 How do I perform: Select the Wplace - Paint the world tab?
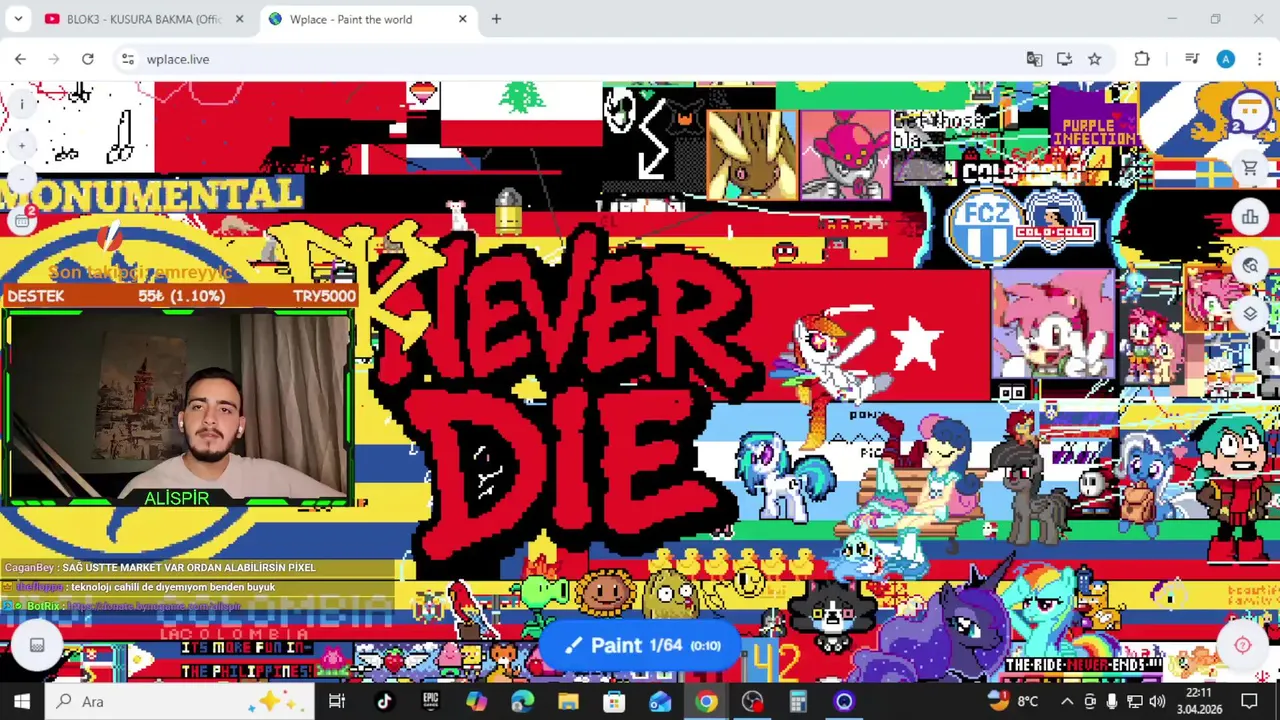pos(351,19)
